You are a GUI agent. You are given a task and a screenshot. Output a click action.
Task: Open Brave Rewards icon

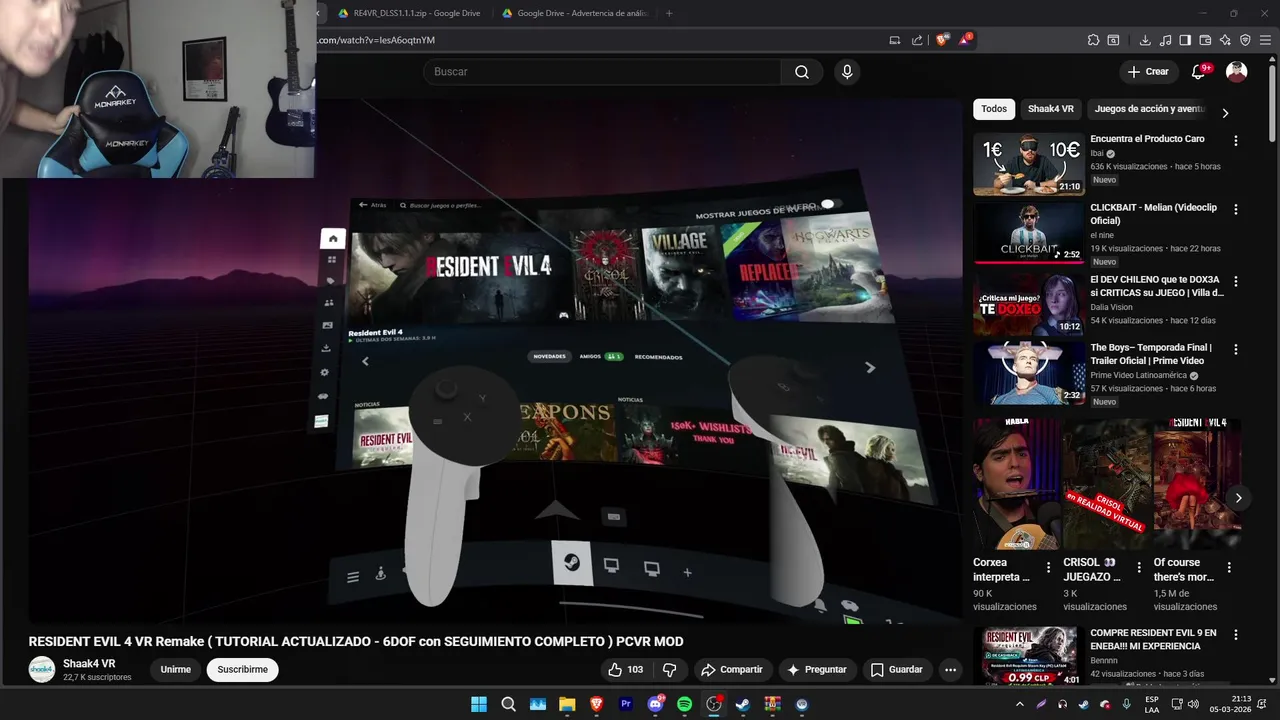click(x=965, y=40)
